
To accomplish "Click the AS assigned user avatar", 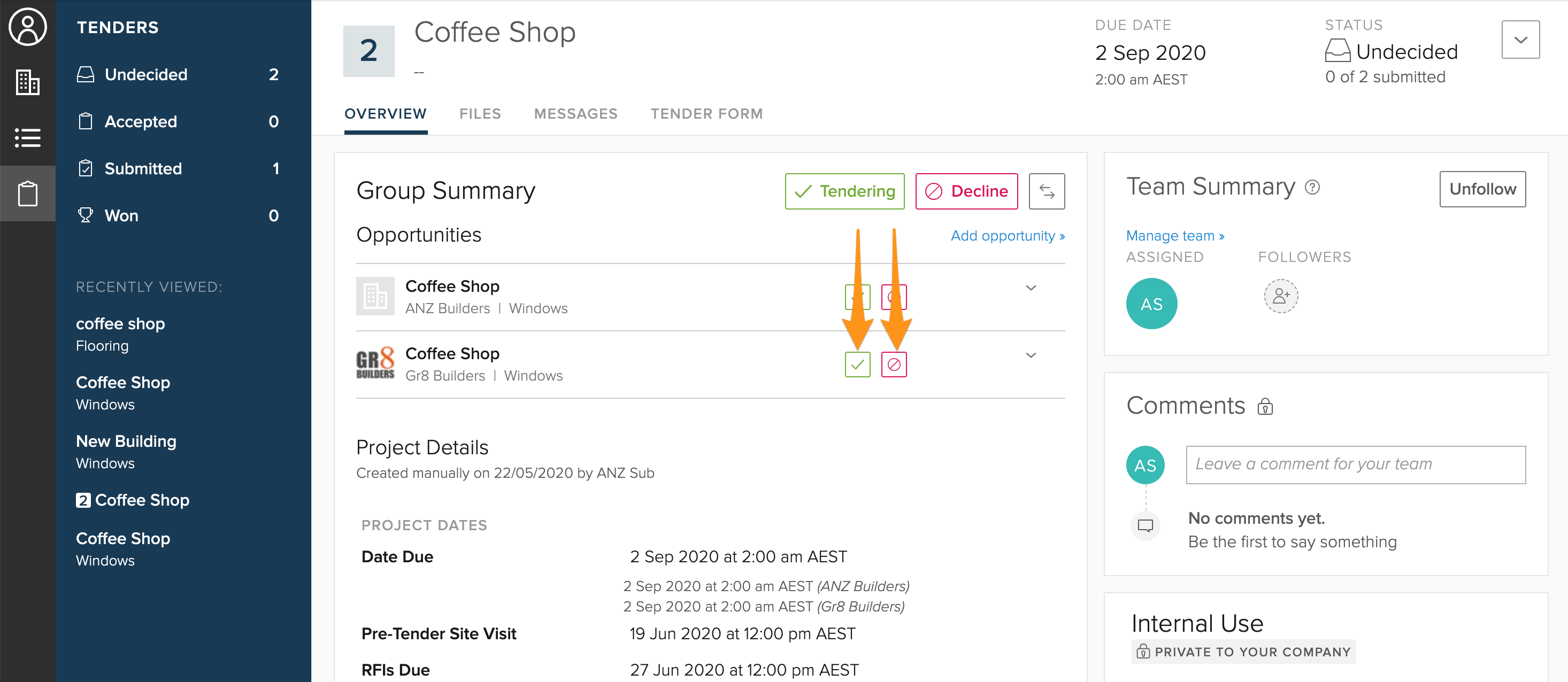I will pos(1150,303).
